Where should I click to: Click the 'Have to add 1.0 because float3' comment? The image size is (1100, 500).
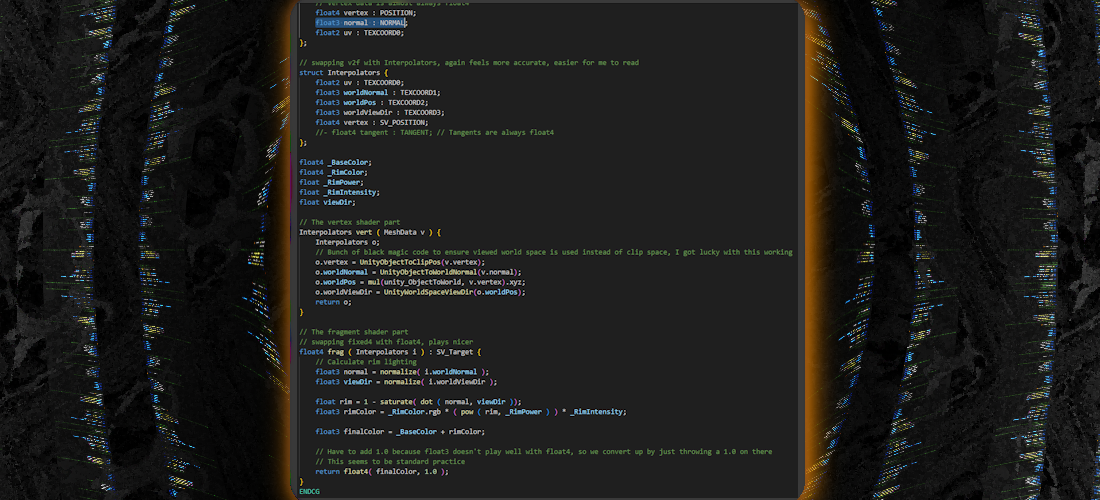pyautogui.click(x=544, y=452)
